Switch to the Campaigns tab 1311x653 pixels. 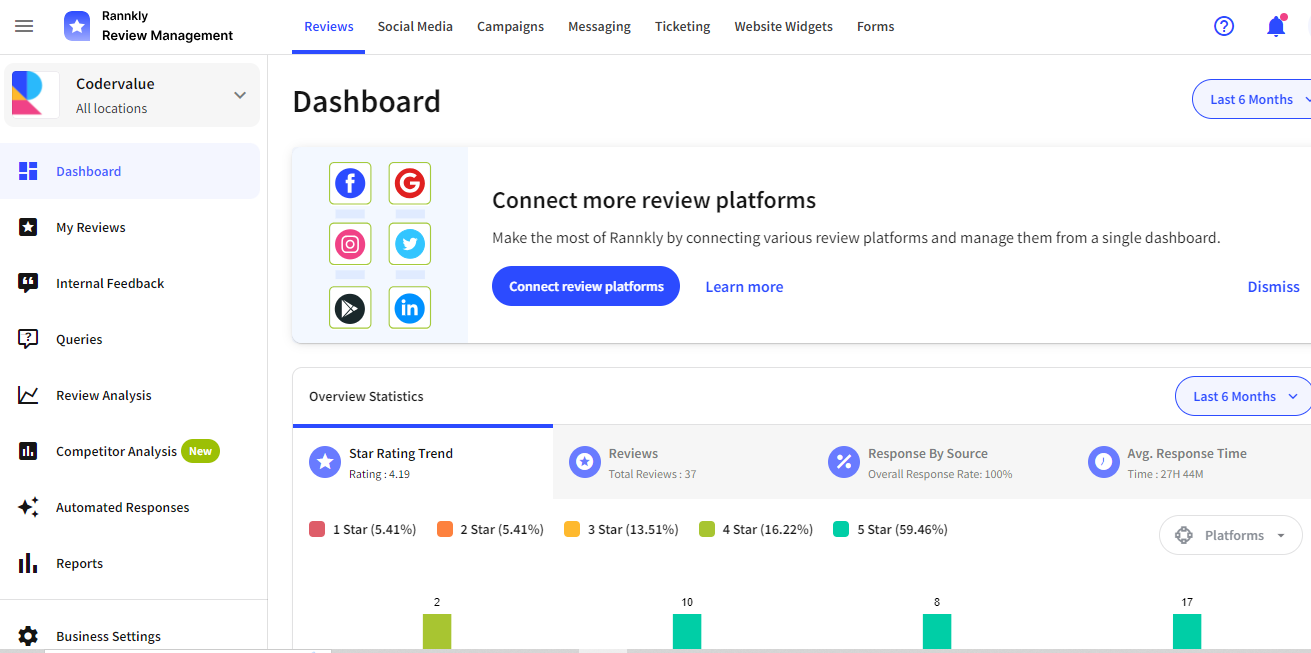point(510,27)
